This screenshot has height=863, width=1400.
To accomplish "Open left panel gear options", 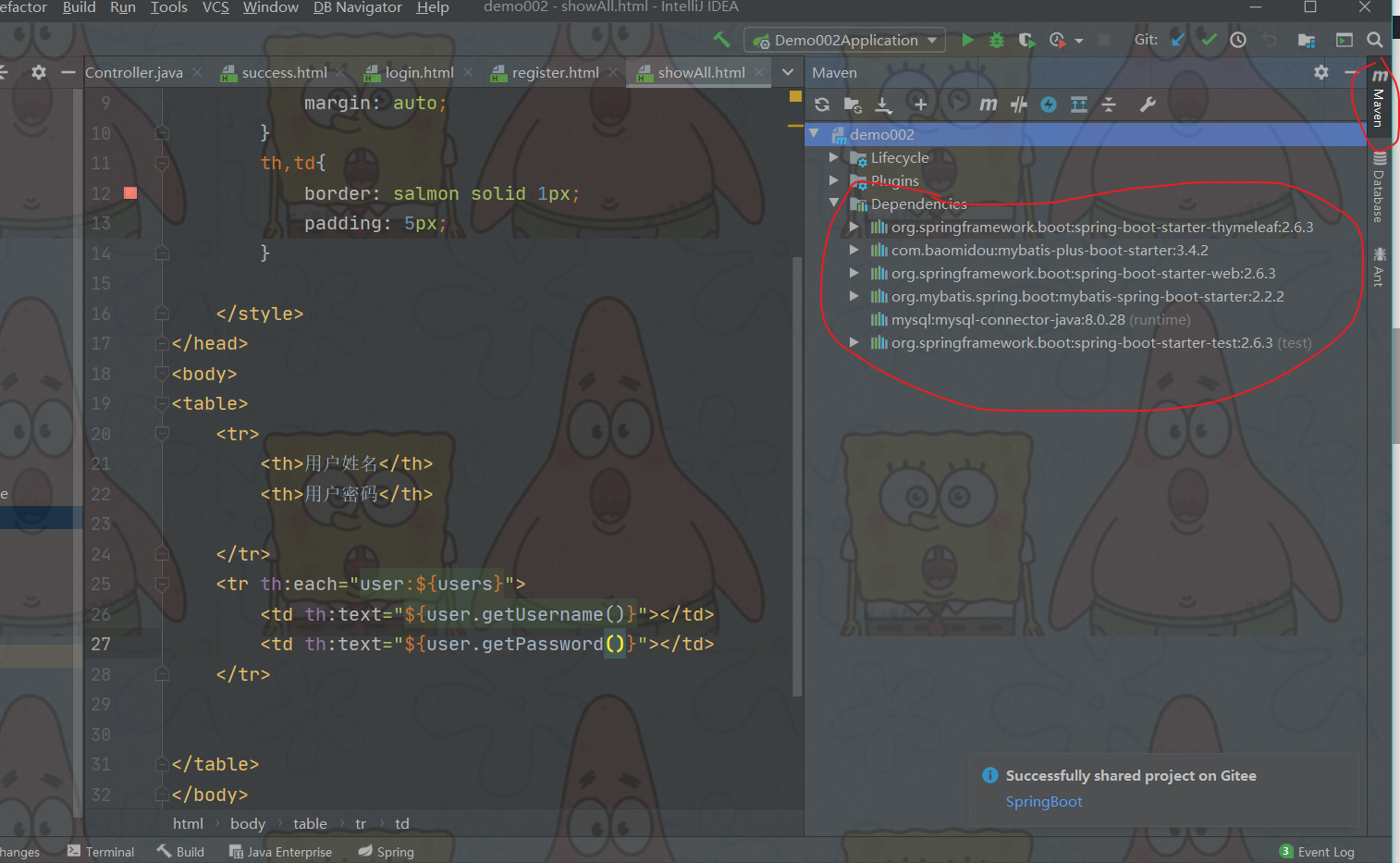I will pos(38,72).
